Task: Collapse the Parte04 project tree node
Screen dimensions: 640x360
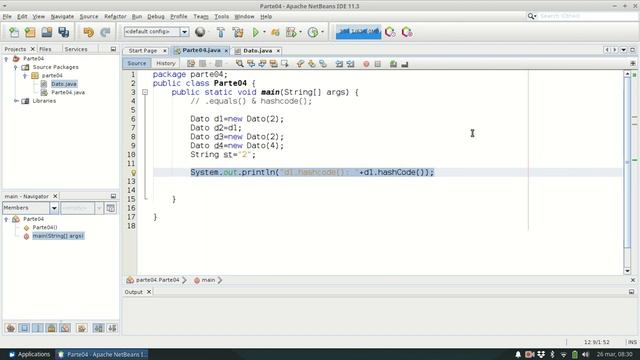Action: coord(6,59)
